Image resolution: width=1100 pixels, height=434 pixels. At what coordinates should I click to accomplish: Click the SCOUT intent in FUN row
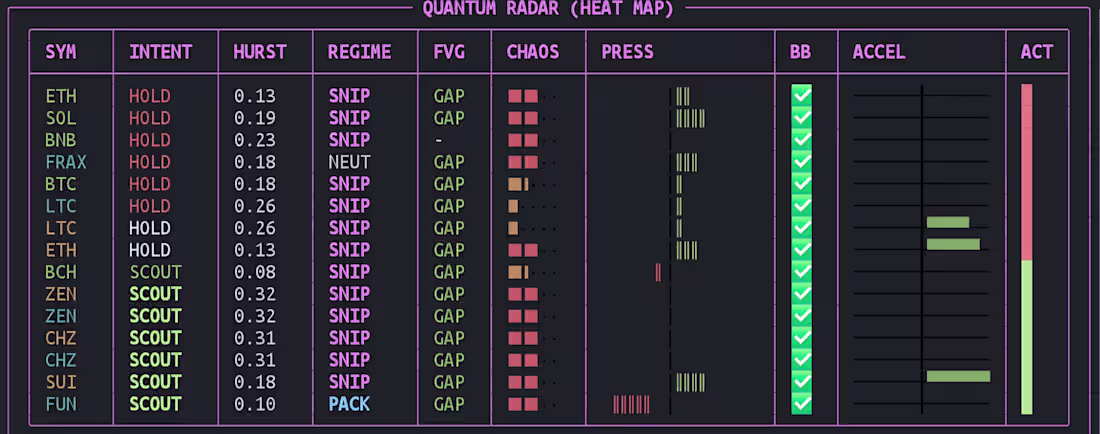point(155,404)
